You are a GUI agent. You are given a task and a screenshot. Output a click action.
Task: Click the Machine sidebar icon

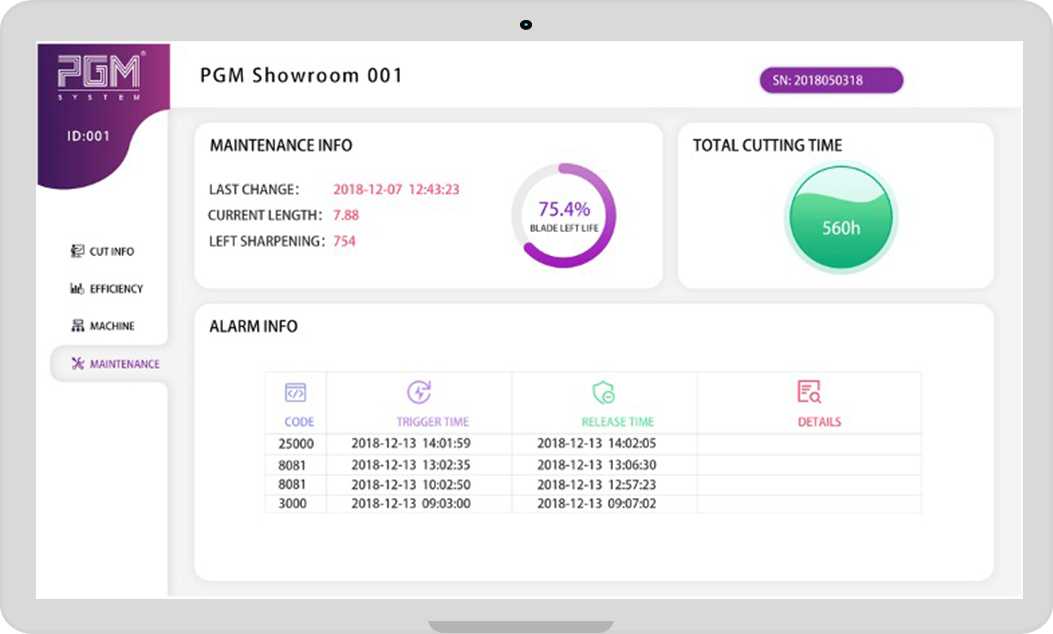(78, 326)
